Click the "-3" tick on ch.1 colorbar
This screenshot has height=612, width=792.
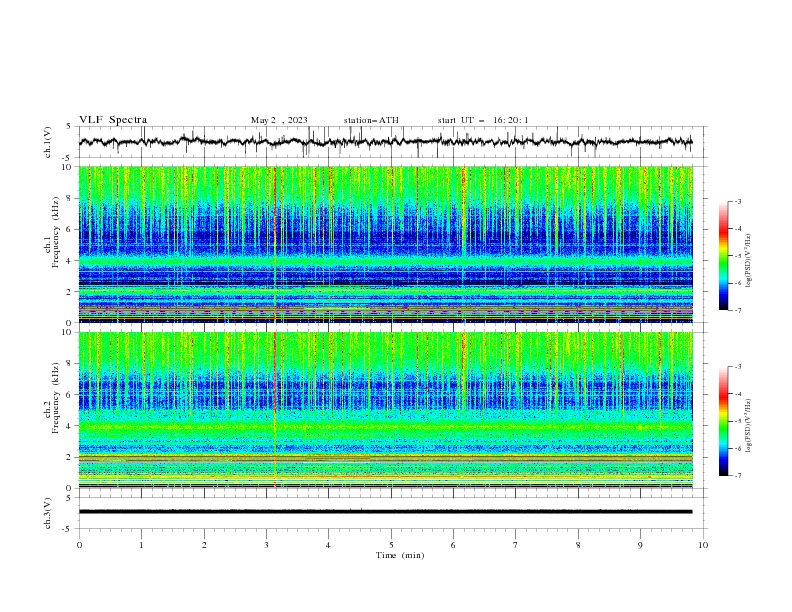tap(737, 201)
